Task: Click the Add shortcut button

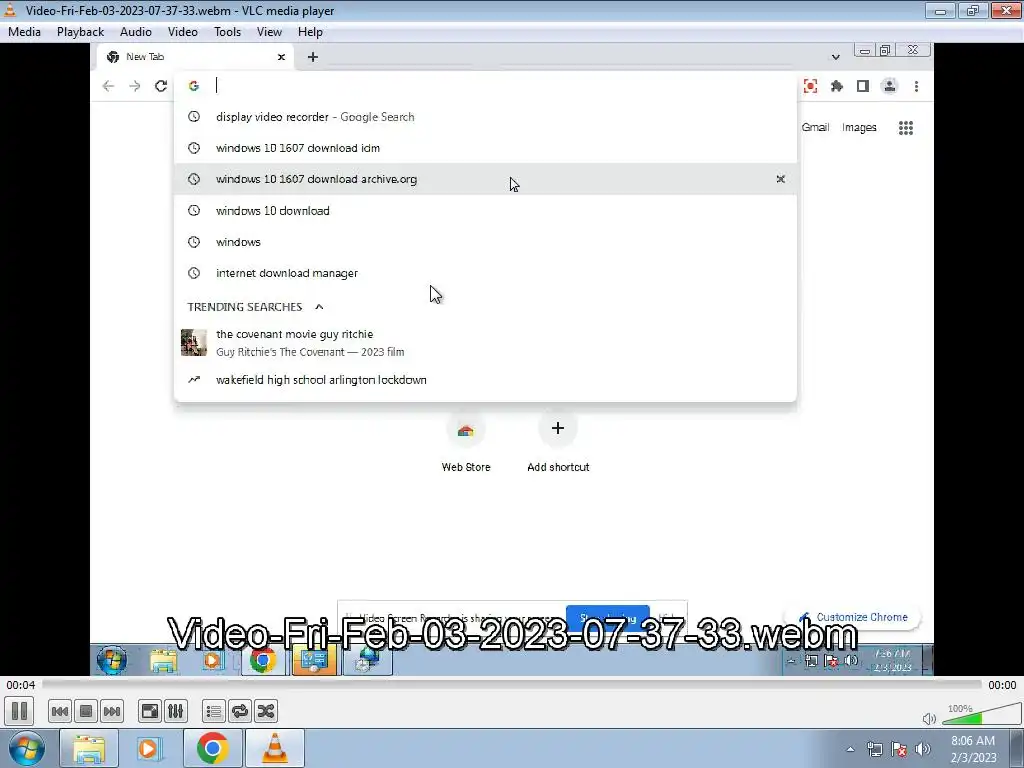Action: tap(558, 443)
